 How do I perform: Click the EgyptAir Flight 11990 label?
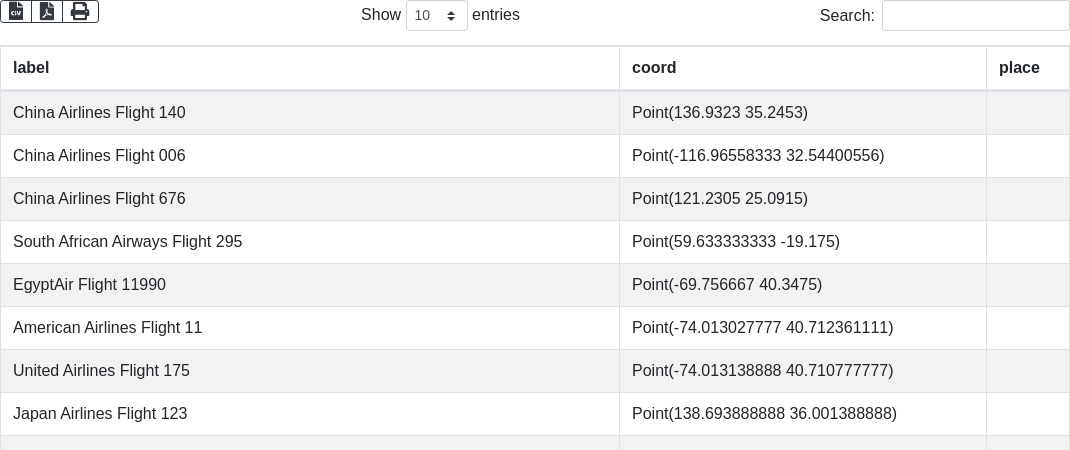click(x=89, y=285)
